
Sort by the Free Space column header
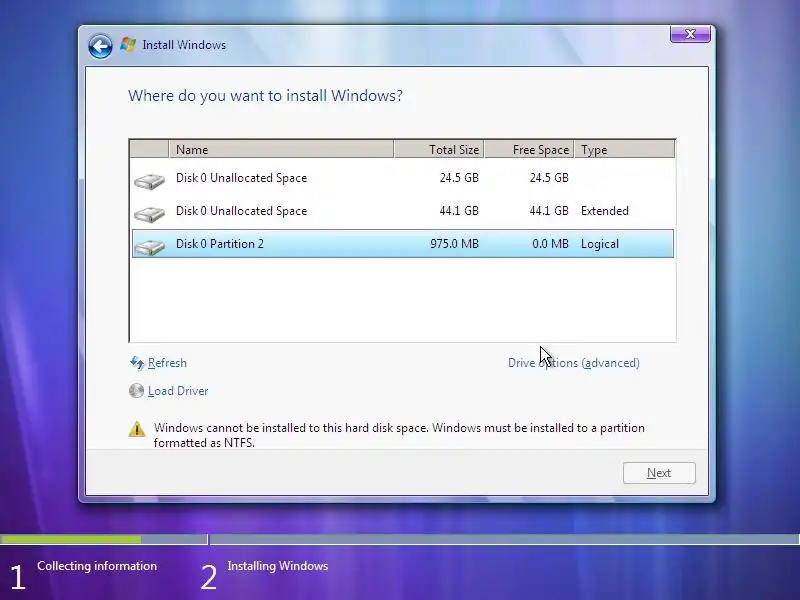pyautogui.click(x=529, y=149)
